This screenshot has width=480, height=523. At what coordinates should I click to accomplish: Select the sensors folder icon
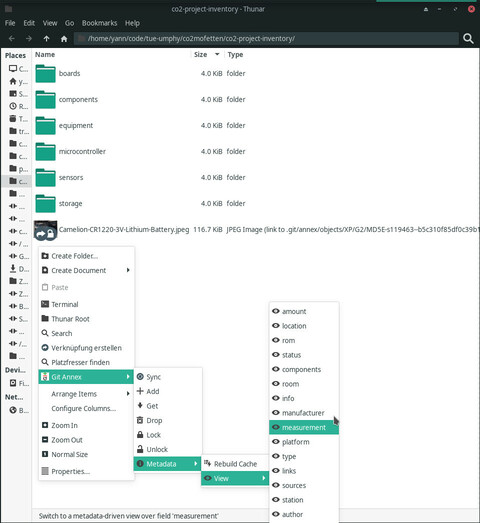pos(45,177)
